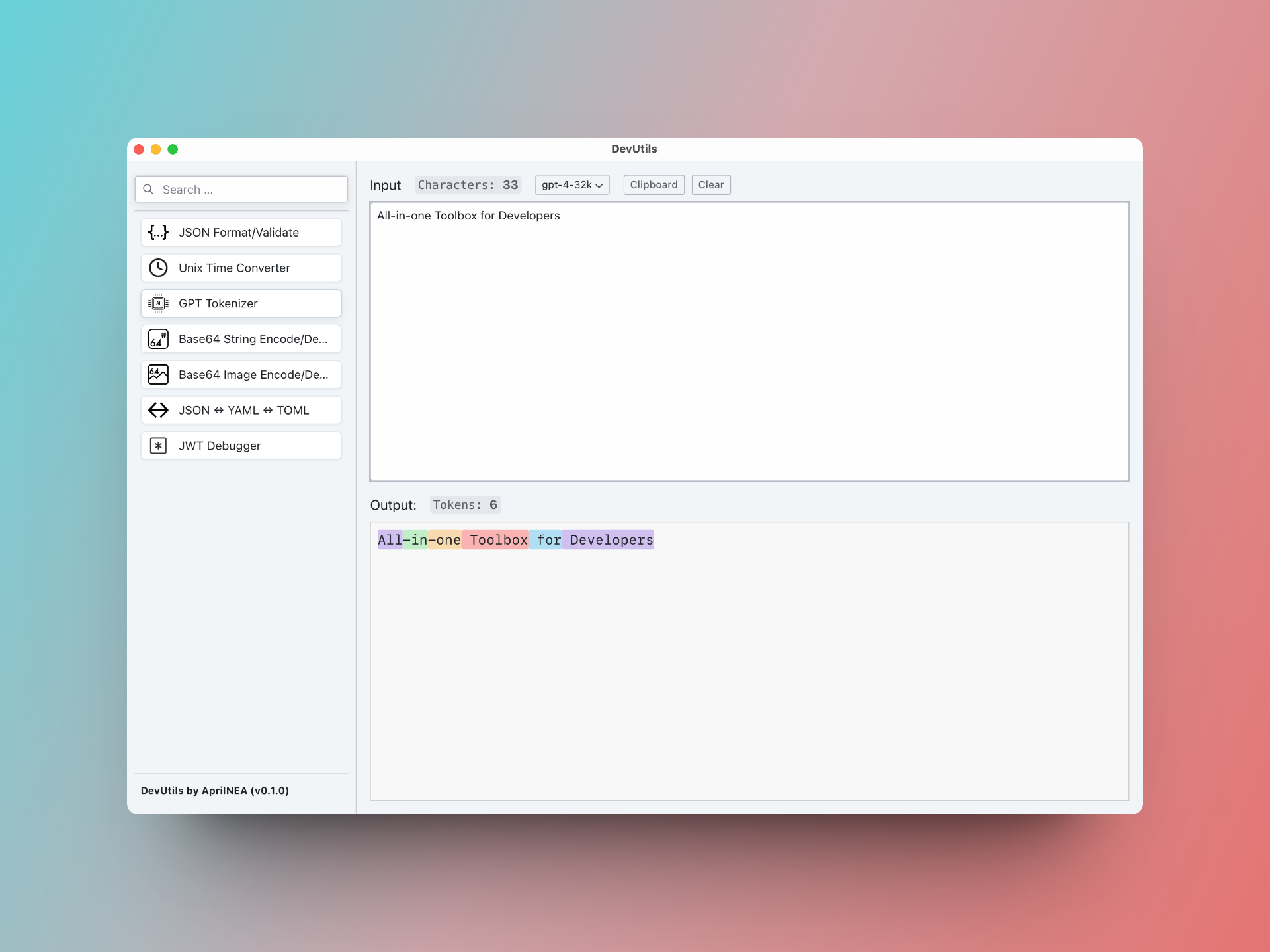Screen dimensions: 1270x952
Task: Open the JWT Debugger tool
Action: [x=241, y=446]
